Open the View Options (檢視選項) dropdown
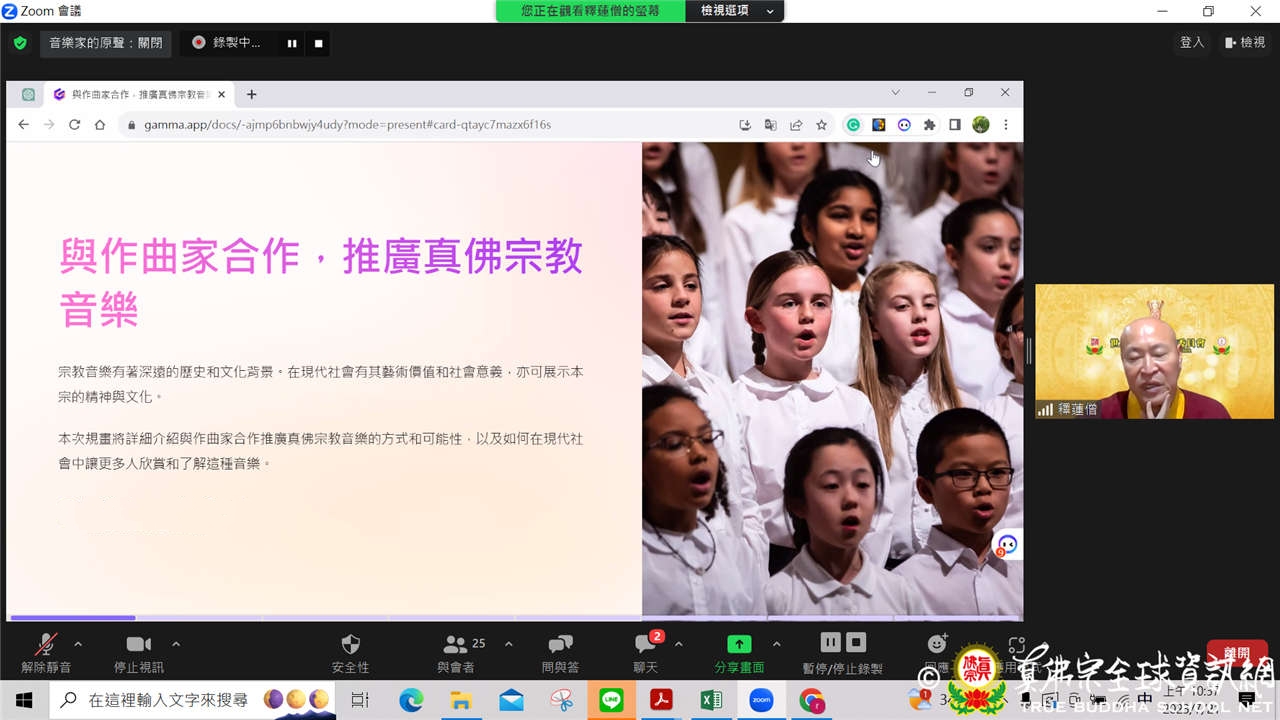This screenshot has width=1280, height=720. (x=735, y=11)
